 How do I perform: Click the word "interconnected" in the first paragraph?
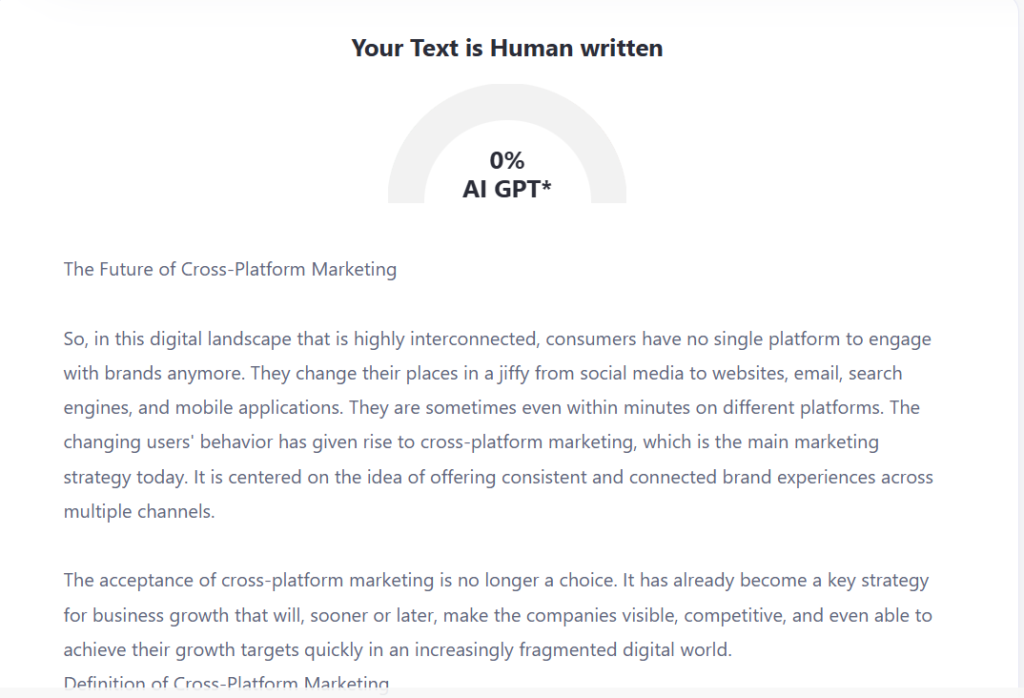(x=476, y=339)
